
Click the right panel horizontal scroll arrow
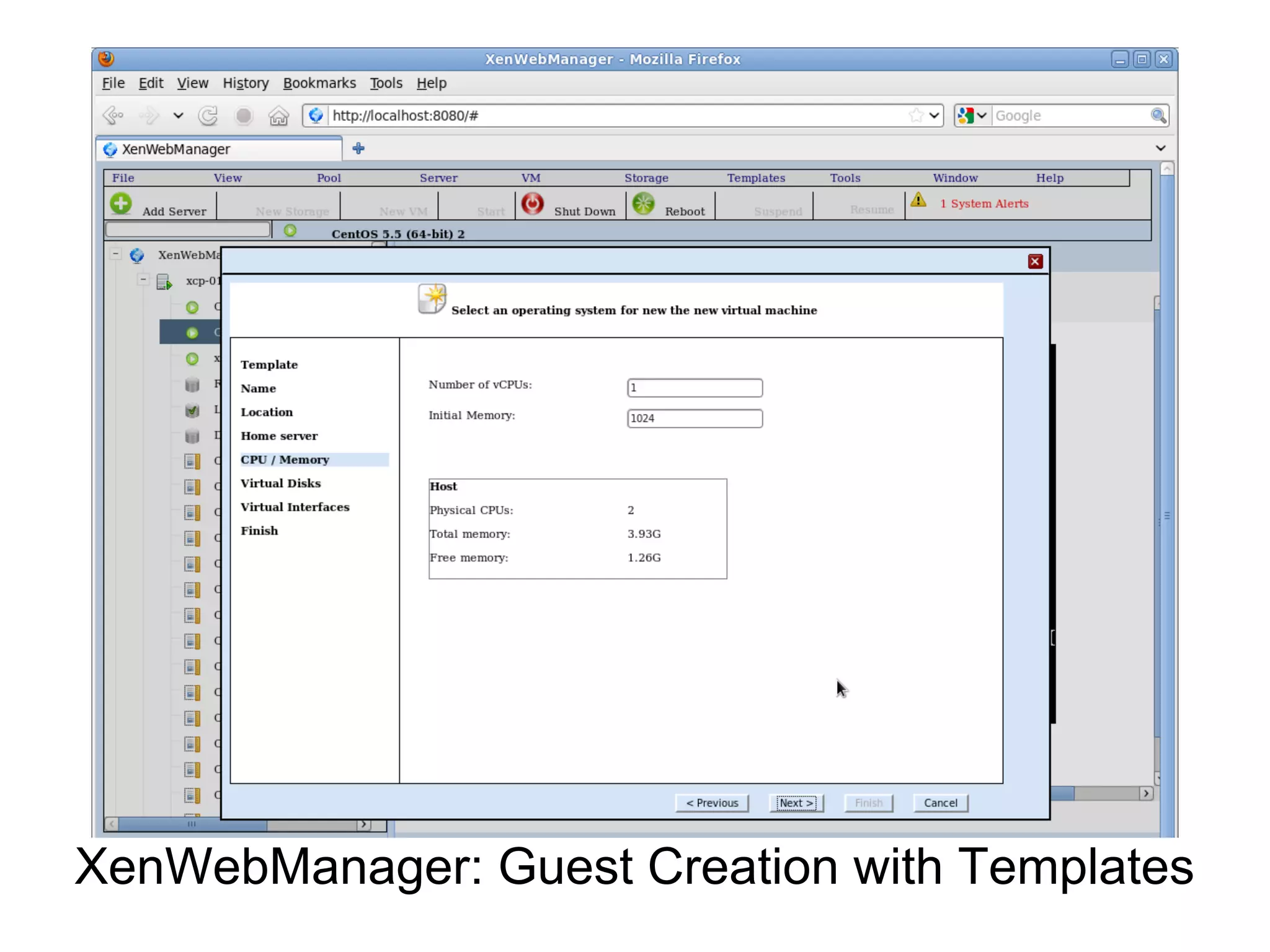(x=1146, y=793)
